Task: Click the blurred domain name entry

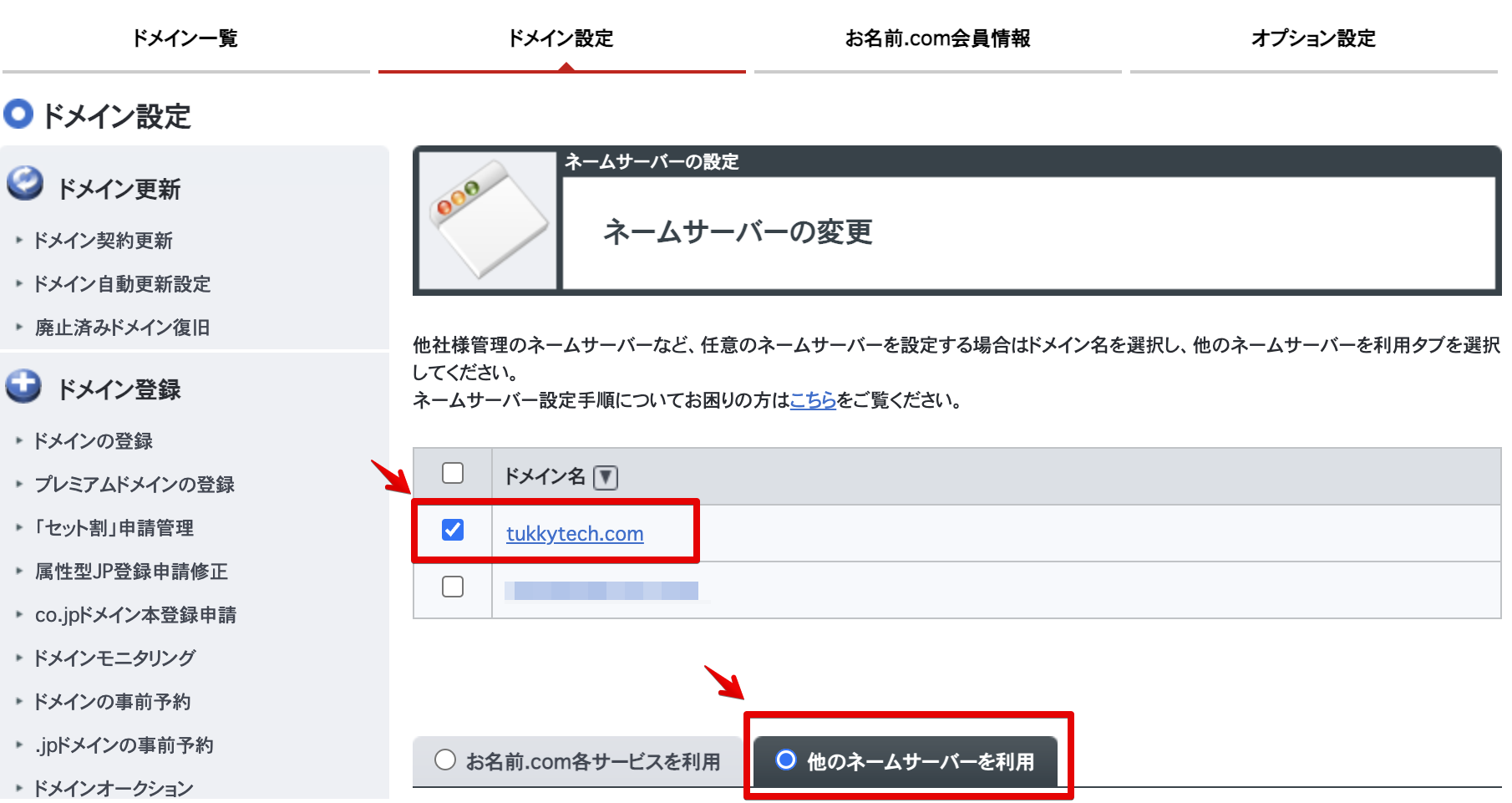Action: [x=602, y=591]
